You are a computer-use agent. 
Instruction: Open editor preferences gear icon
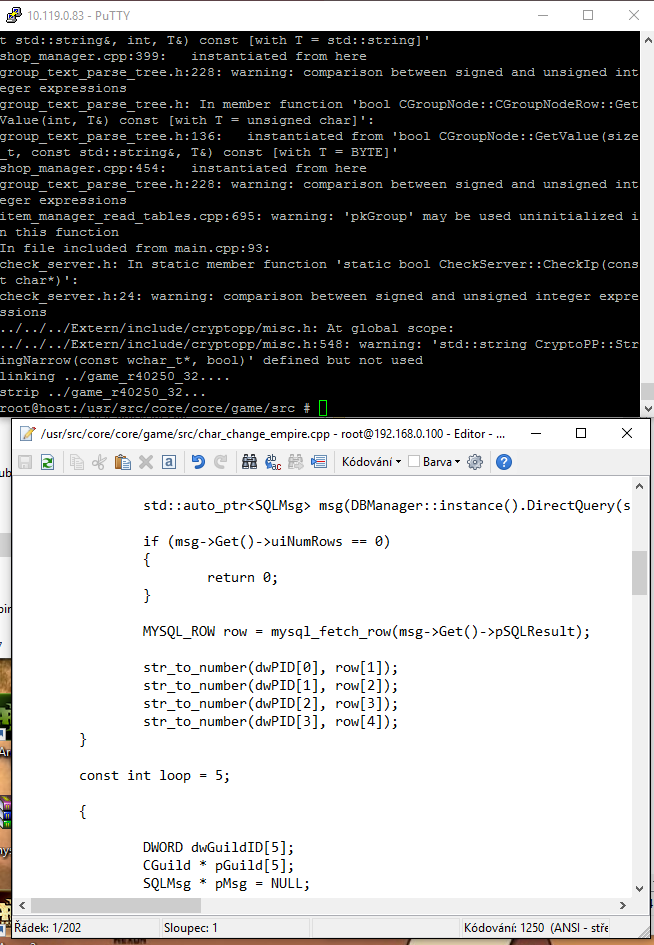[x=475, y=462]
